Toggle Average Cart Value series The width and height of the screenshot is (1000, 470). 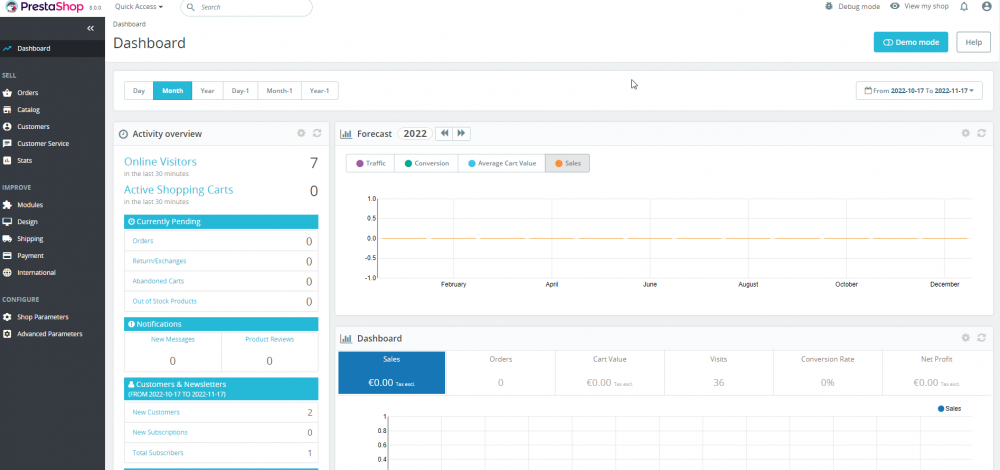click(501, 163)
